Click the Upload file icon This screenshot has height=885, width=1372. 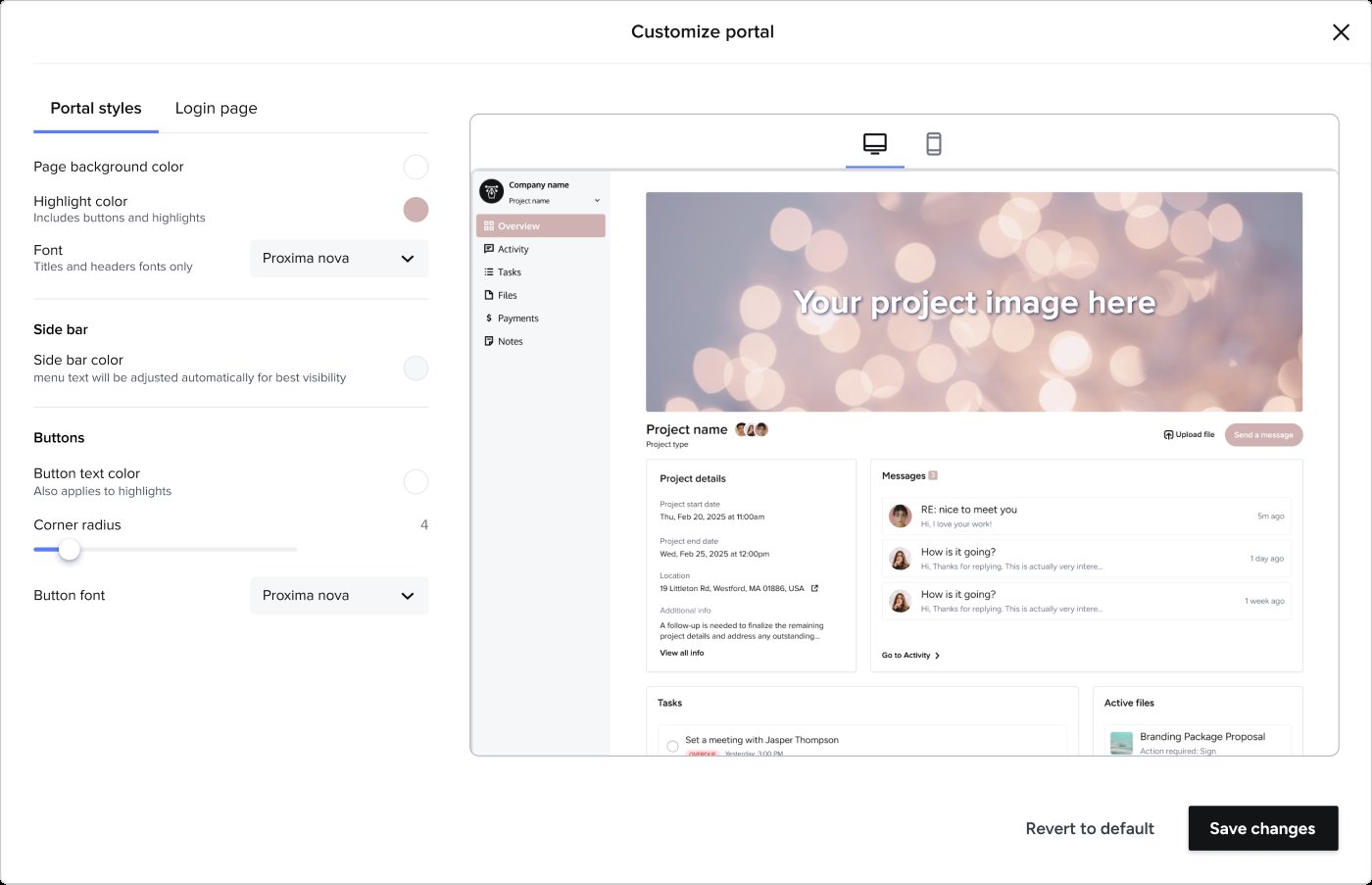[x=1168, y=434]
